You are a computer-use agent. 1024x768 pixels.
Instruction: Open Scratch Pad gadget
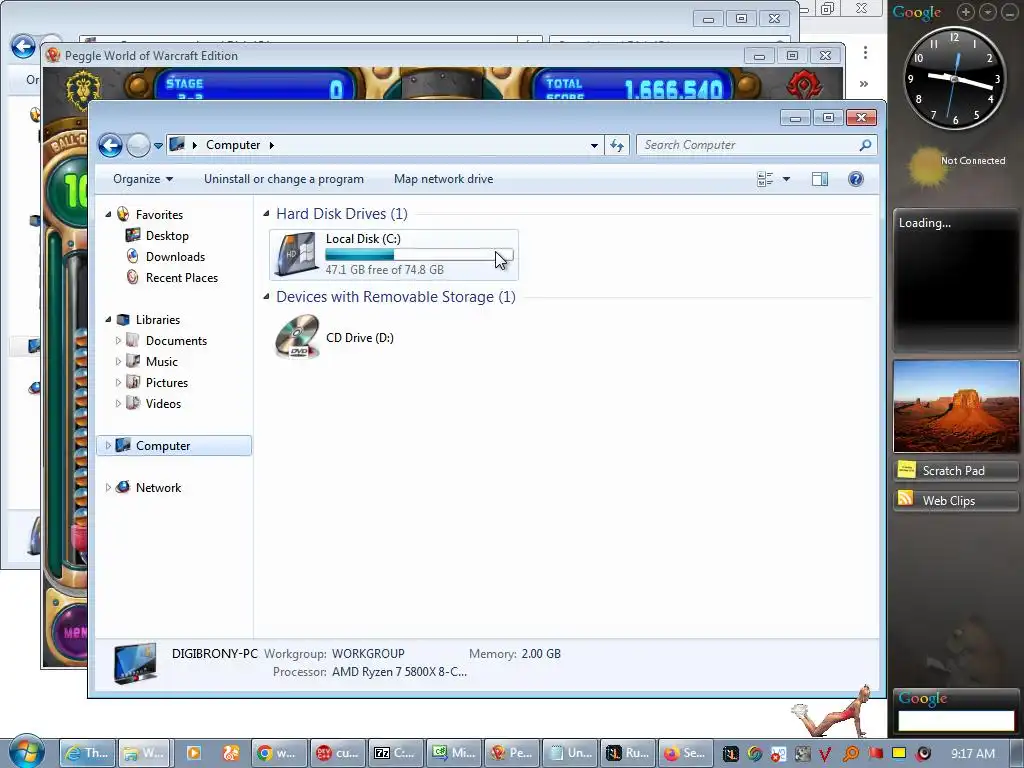[955, 470]
